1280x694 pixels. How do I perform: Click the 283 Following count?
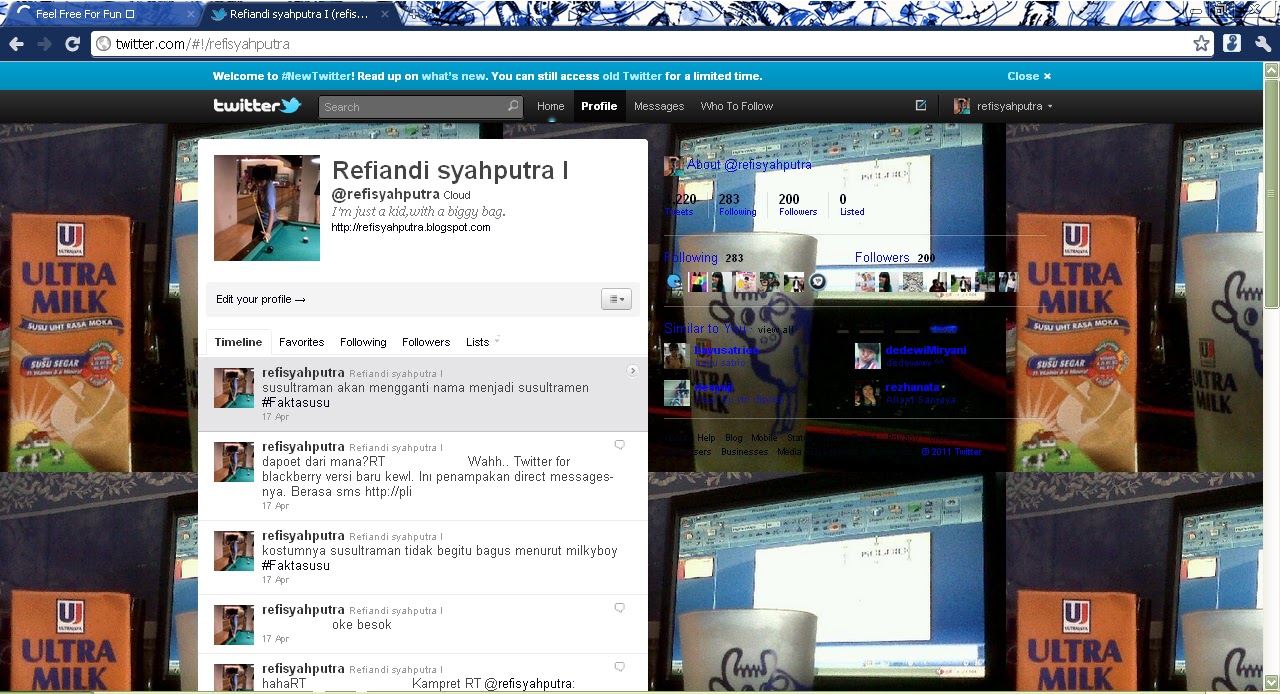pos(736,204)
